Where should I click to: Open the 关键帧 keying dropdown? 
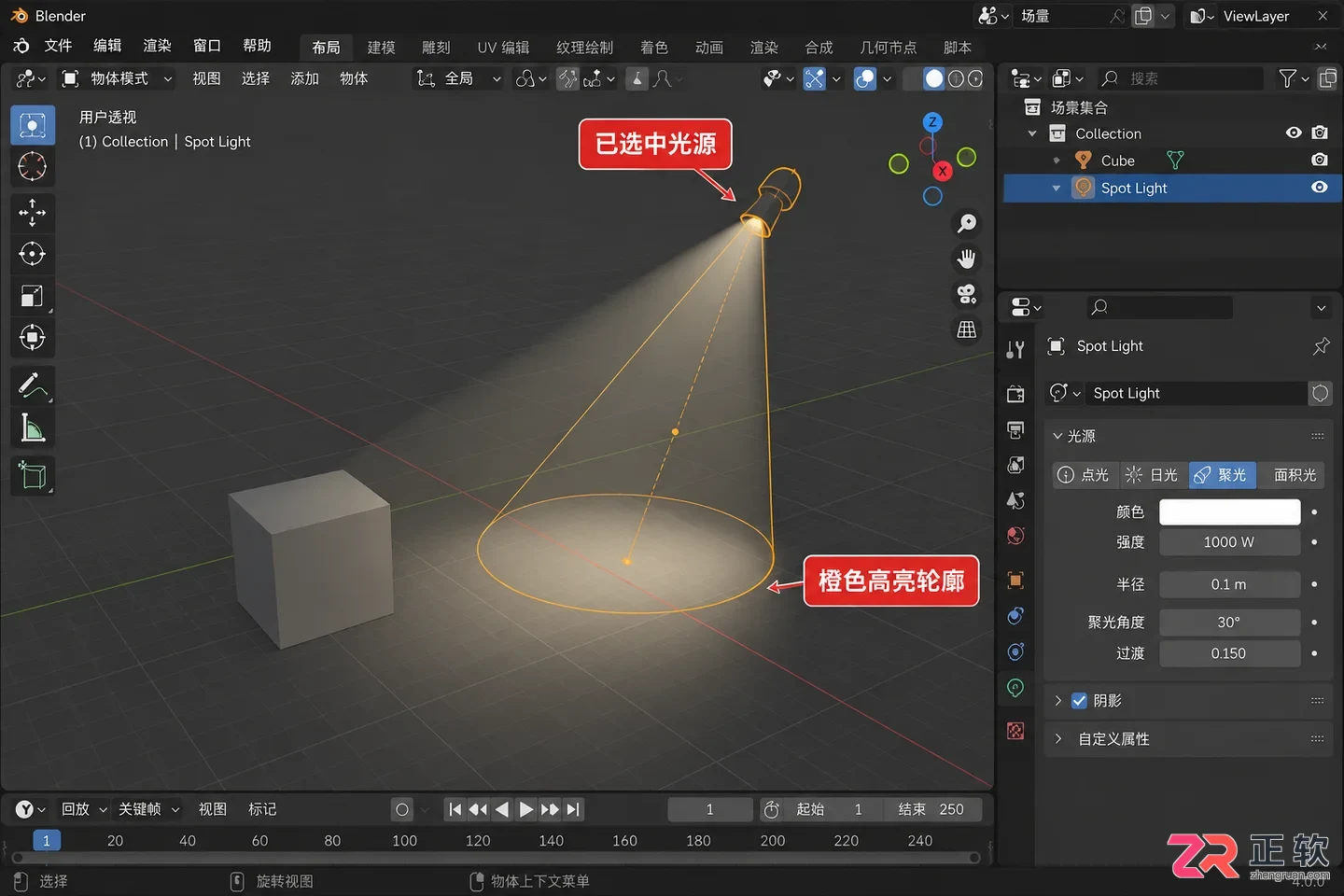(148, 809)
